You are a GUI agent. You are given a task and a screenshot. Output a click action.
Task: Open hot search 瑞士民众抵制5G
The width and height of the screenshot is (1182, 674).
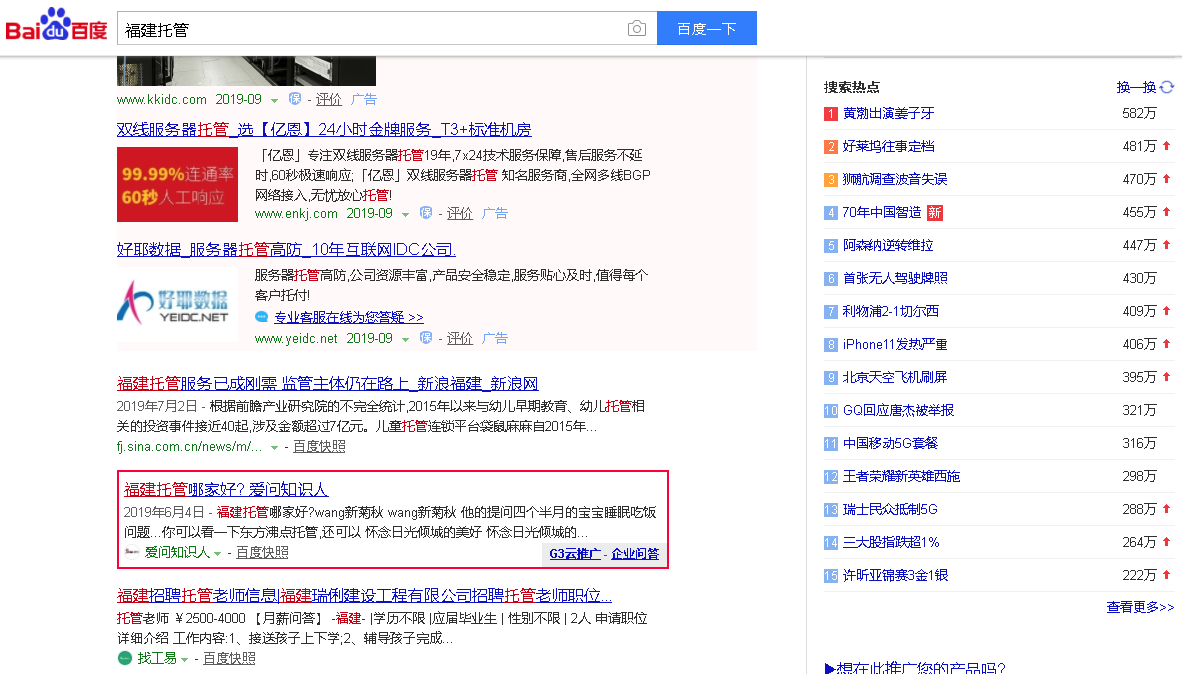coord(890,510)
